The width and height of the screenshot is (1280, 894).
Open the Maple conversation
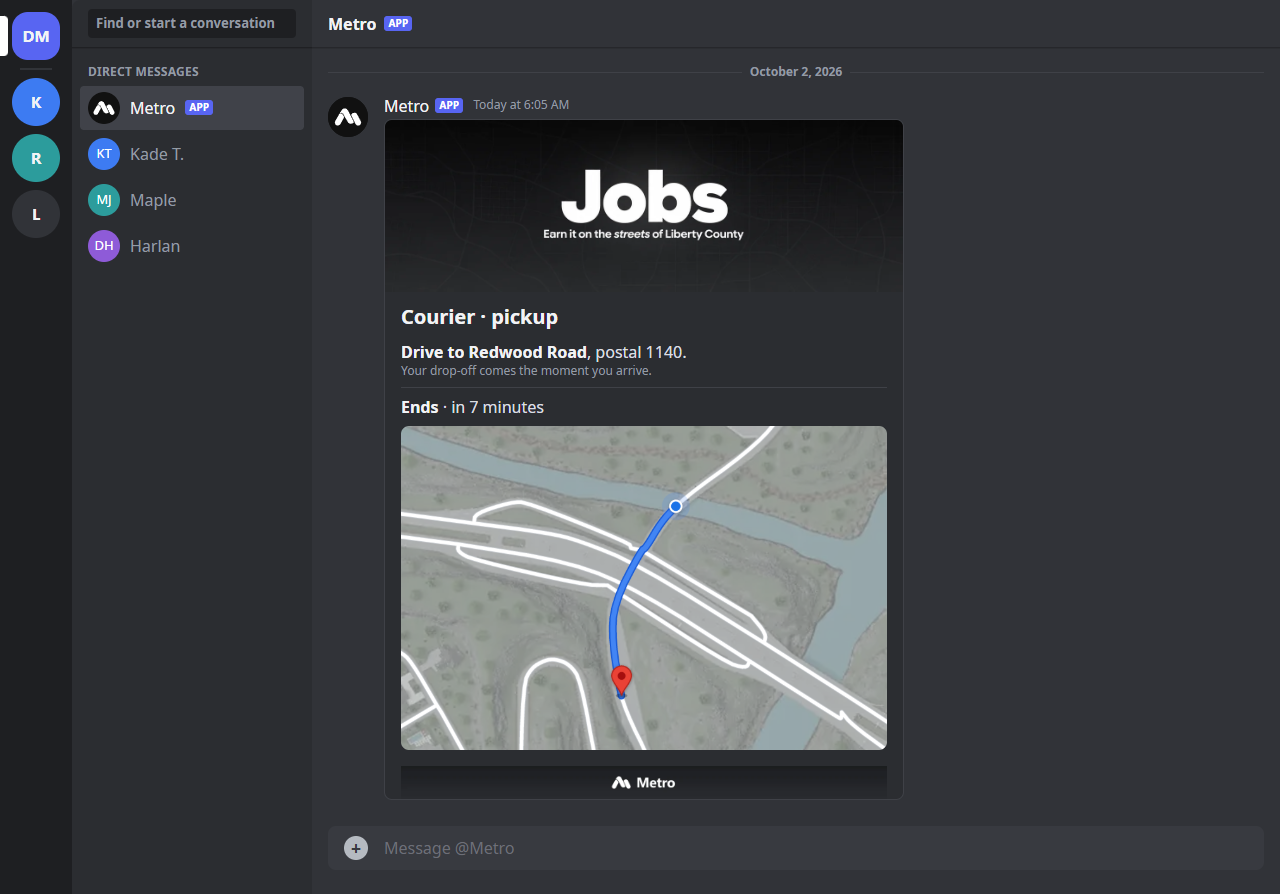(x=192, y=200)
